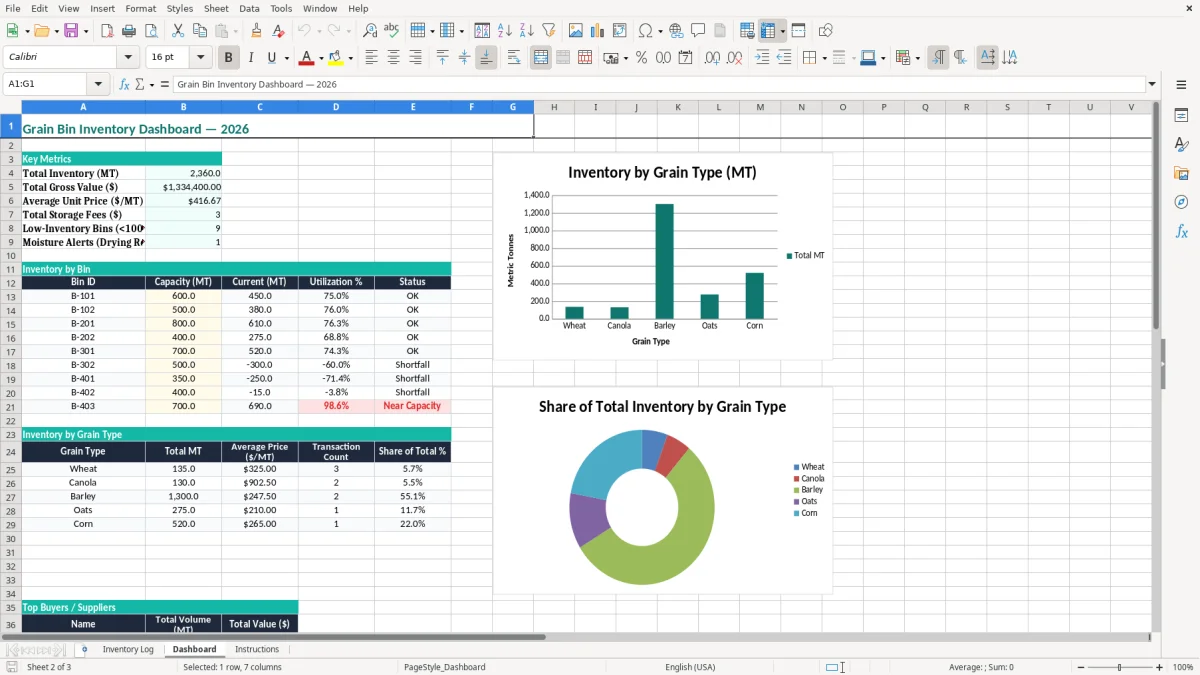Viewport: 1200px width, 675px height.
Task: Insert a chart
Action: point(598,31)
